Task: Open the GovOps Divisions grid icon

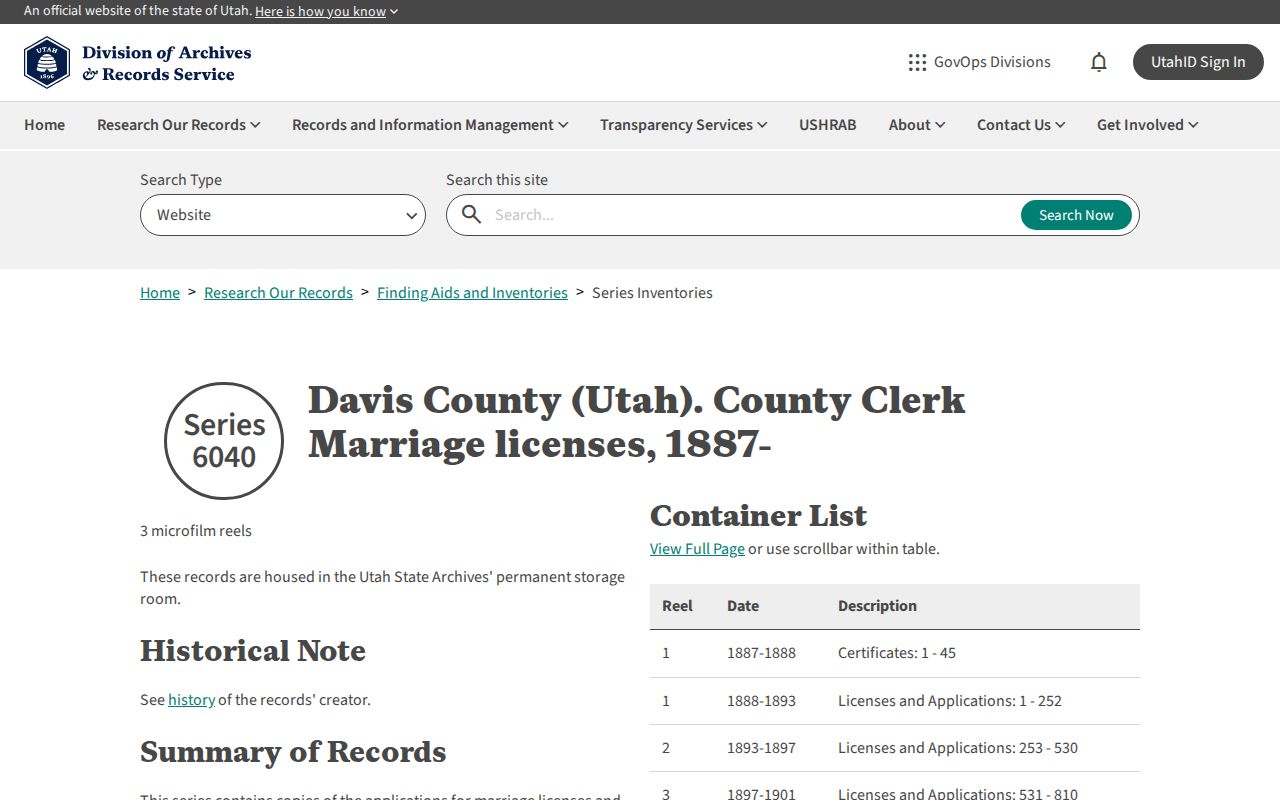Action: [x=917, y=62]
